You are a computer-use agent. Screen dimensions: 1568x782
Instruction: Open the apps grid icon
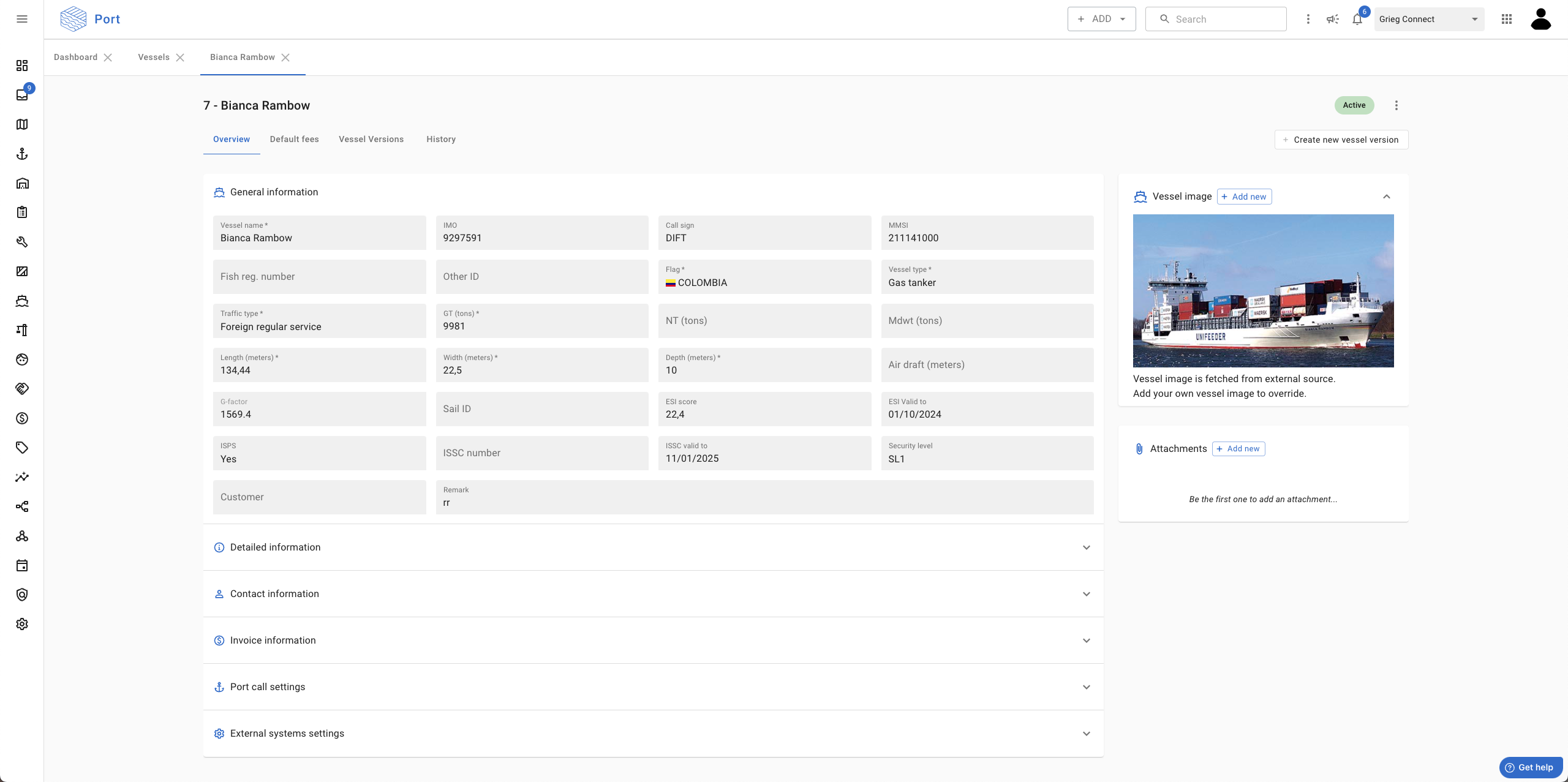click(x=1507, y=19)
